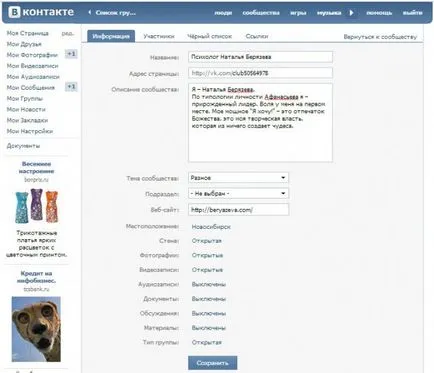Change the Обсуждения setting Выключены
This screenshot has width=434, height=373.
(x=209, y=313)
